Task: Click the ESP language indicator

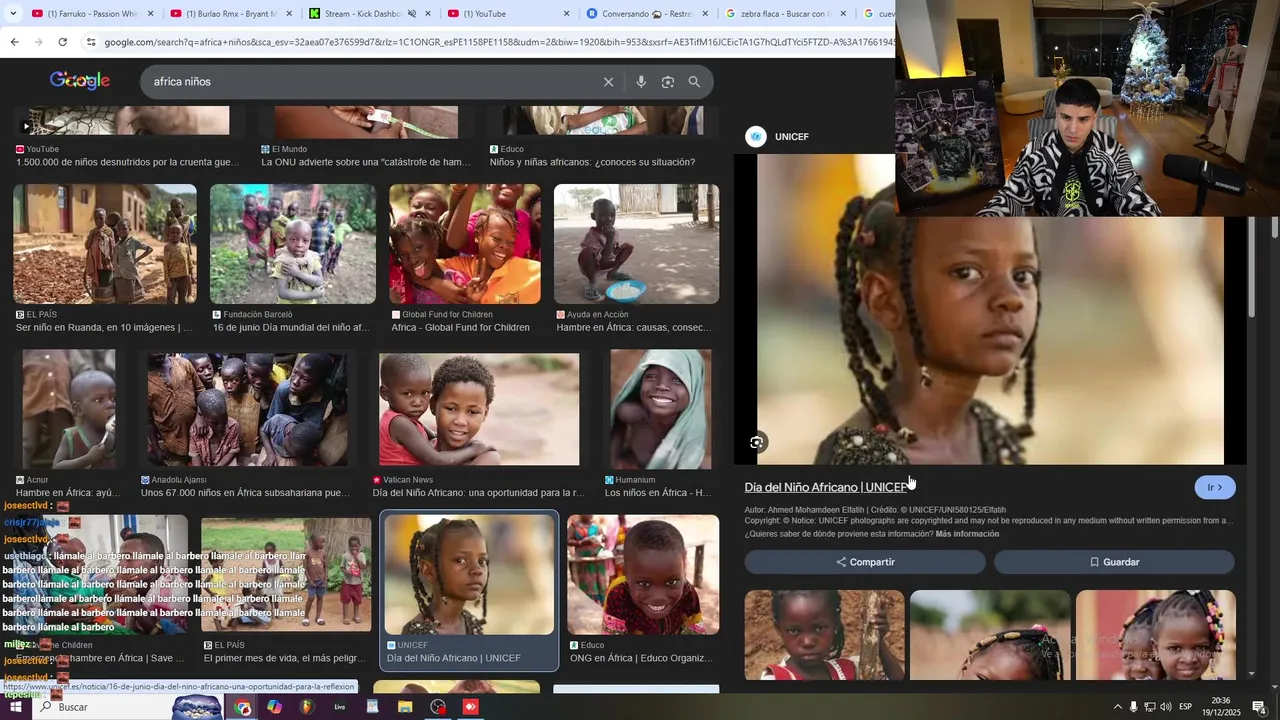Action: point(1186,707)
